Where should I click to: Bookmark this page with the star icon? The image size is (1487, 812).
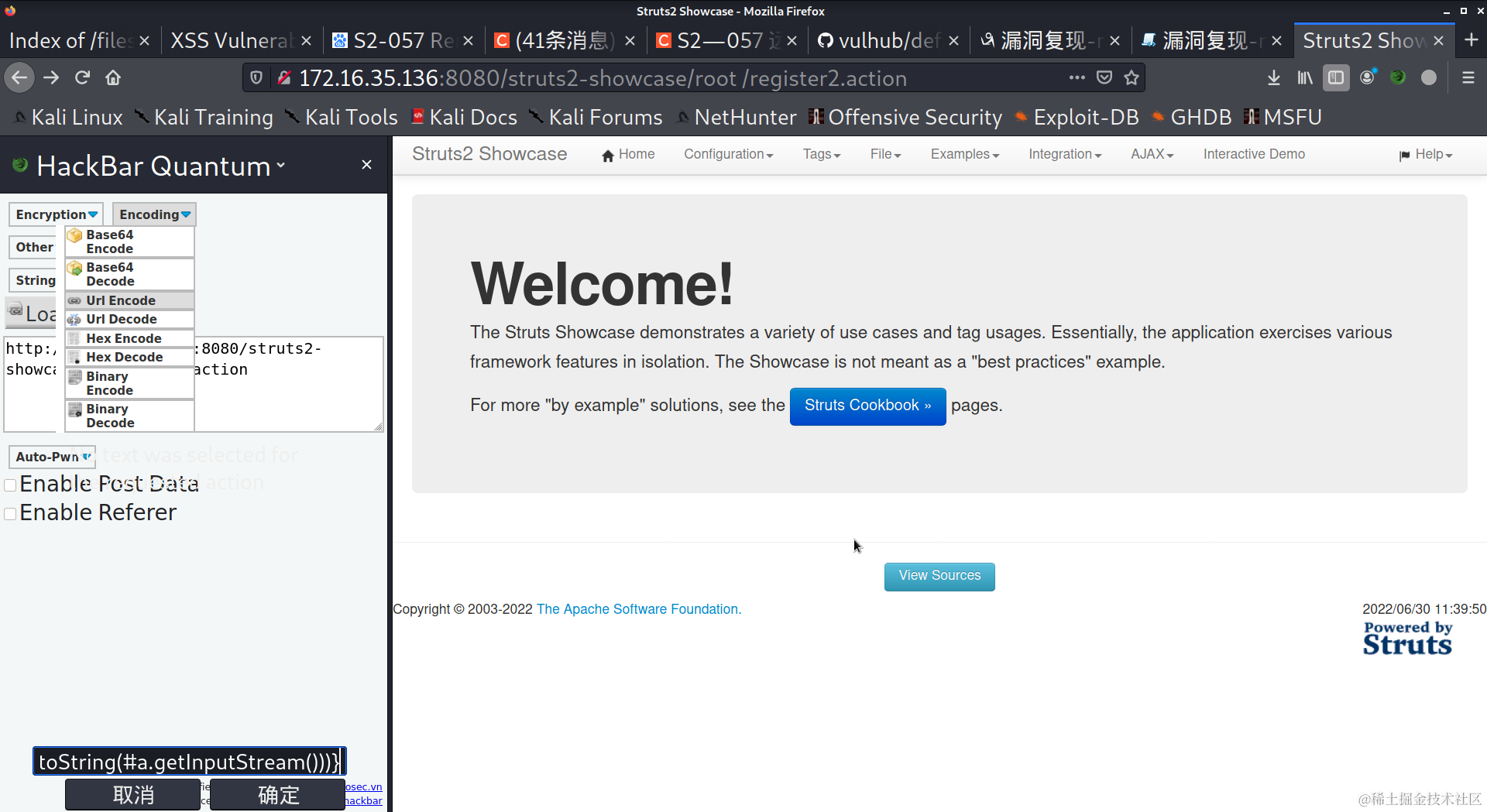[1132, 77]
